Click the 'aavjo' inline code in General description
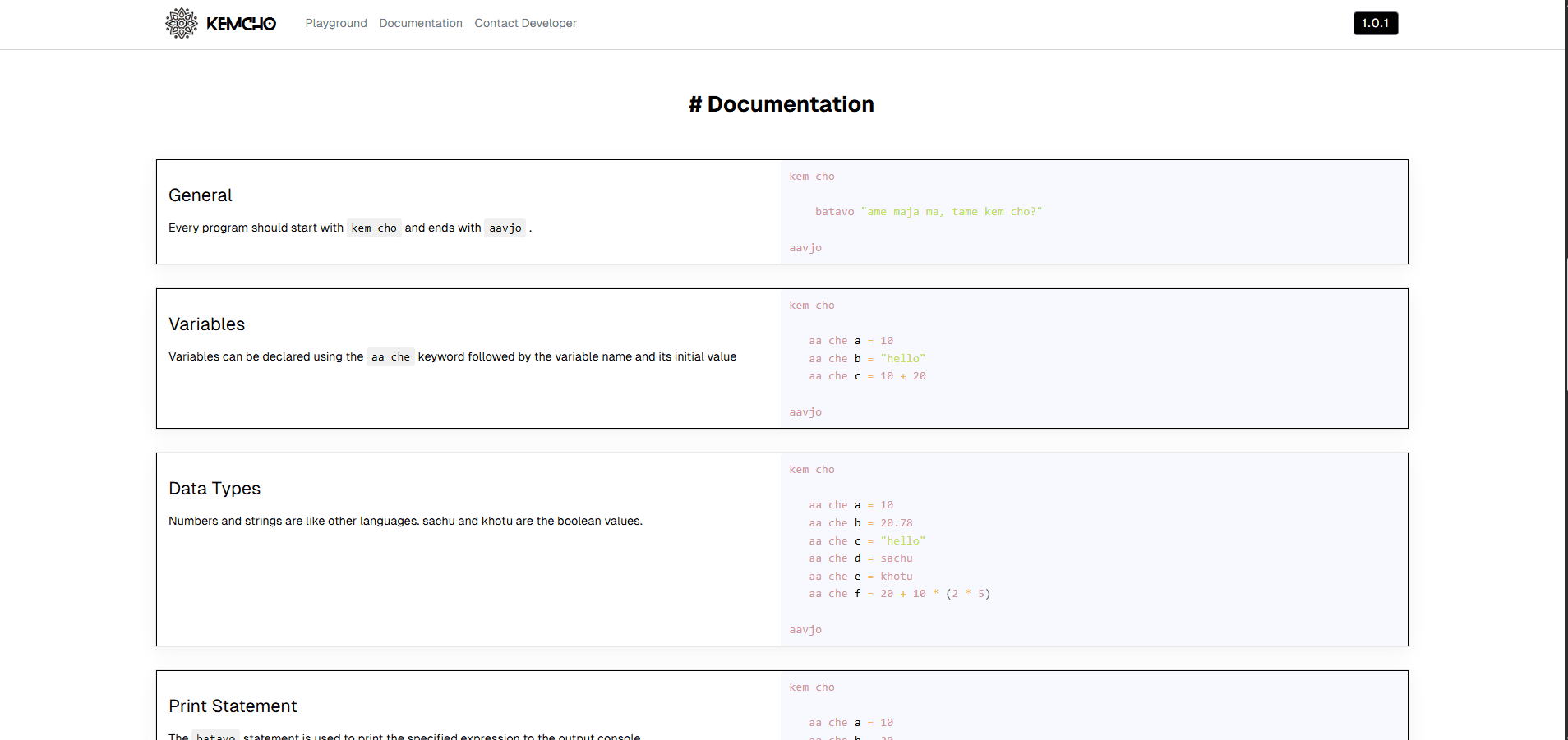Screen dimensions: 1568x740 (x=505, y=228)
